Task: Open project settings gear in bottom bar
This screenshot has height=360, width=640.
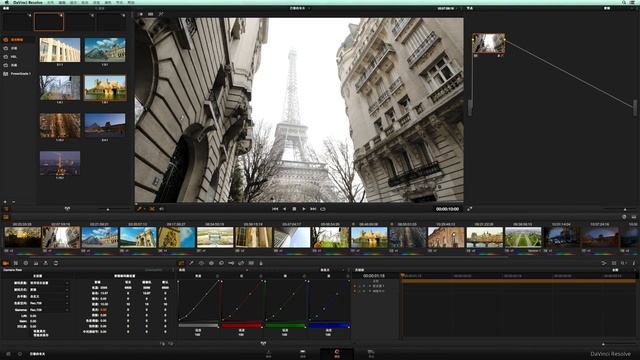Action: pyautogui.click(x=20, y=354)
